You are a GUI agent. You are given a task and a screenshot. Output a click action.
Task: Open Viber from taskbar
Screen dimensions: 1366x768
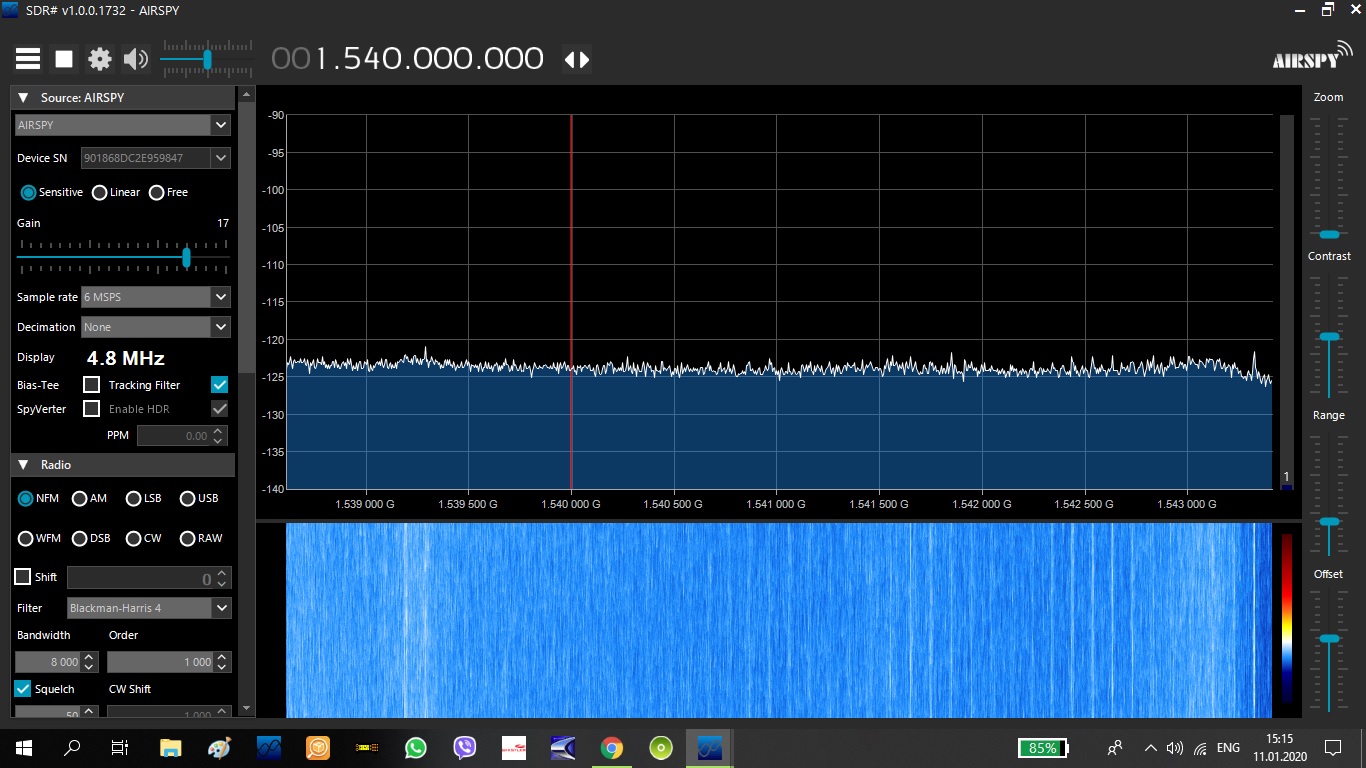tap(464, 748)
